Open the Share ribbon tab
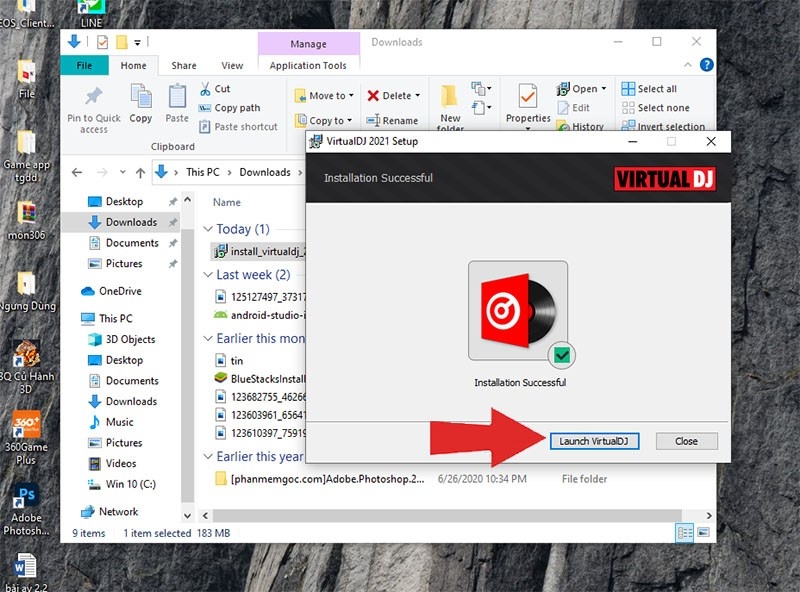 [x=184, y=66]
